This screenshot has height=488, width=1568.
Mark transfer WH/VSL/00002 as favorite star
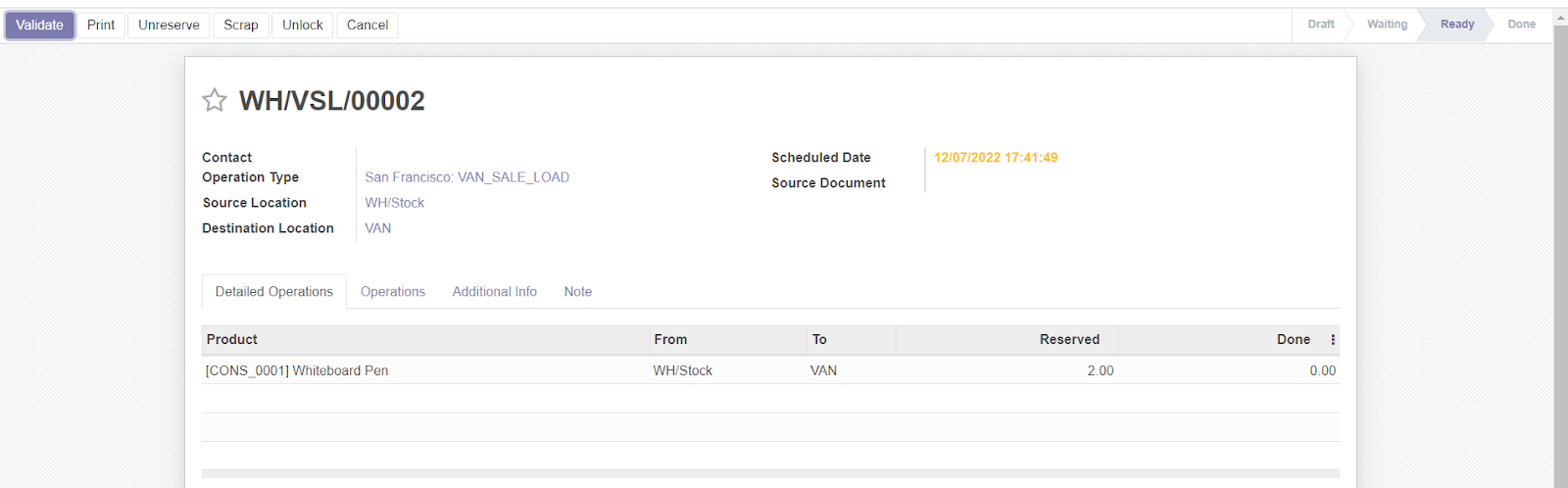click(215, 101)
